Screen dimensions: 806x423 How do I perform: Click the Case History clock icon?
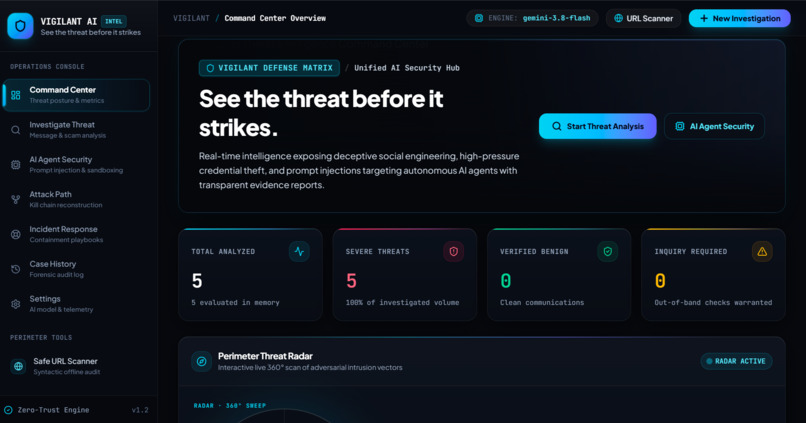(x=16, y=269)
